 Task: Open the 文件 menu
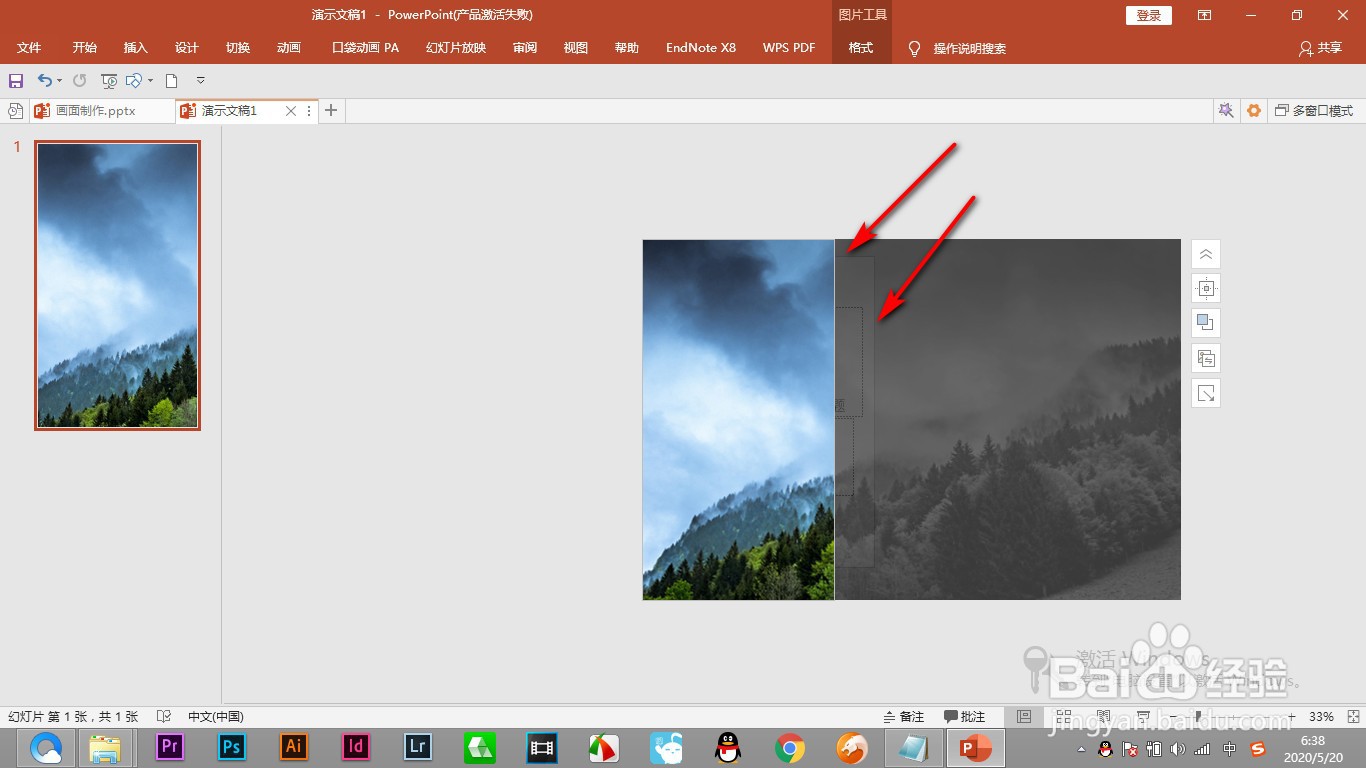[x=29, y=48]
